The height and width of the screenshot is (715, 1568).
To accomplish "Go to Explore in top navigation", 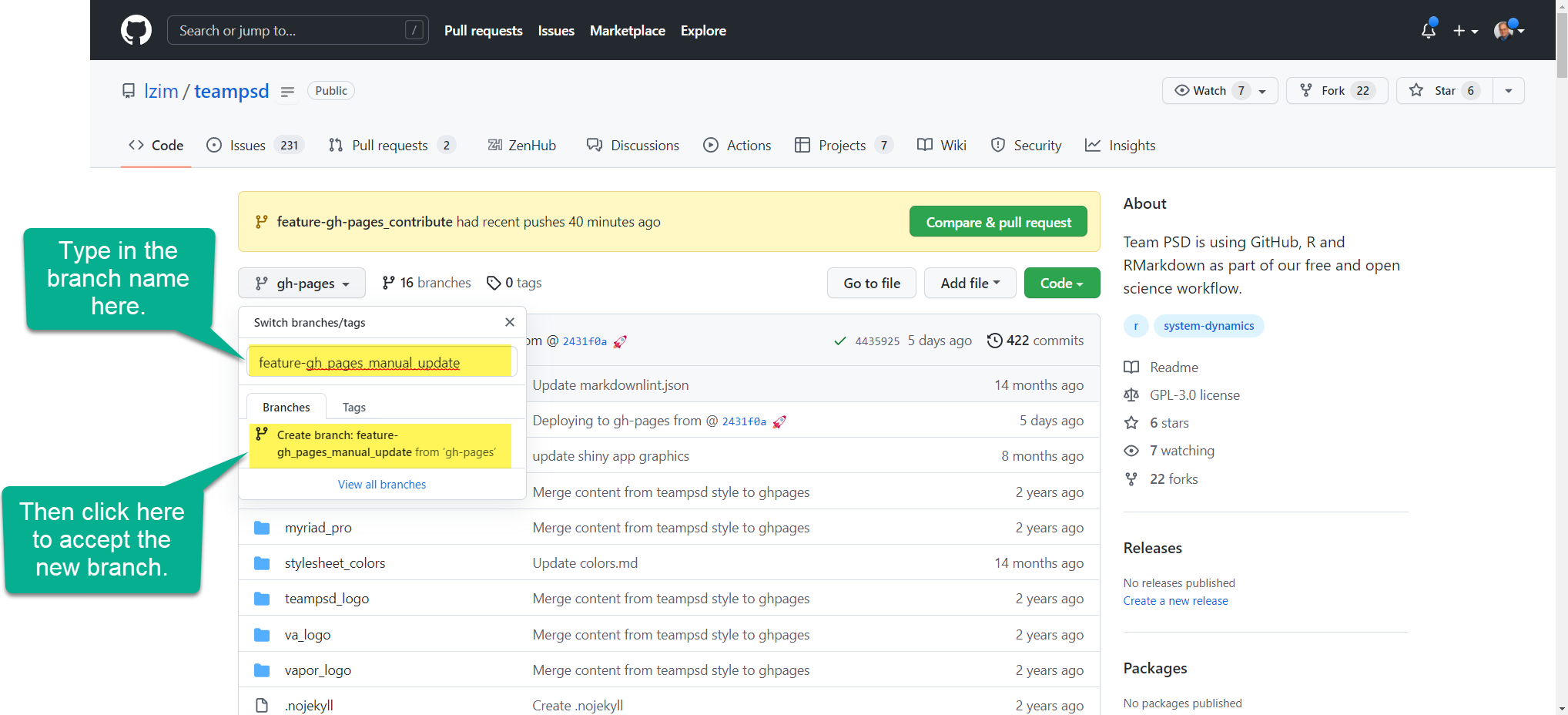I will [x=703, y=31].
